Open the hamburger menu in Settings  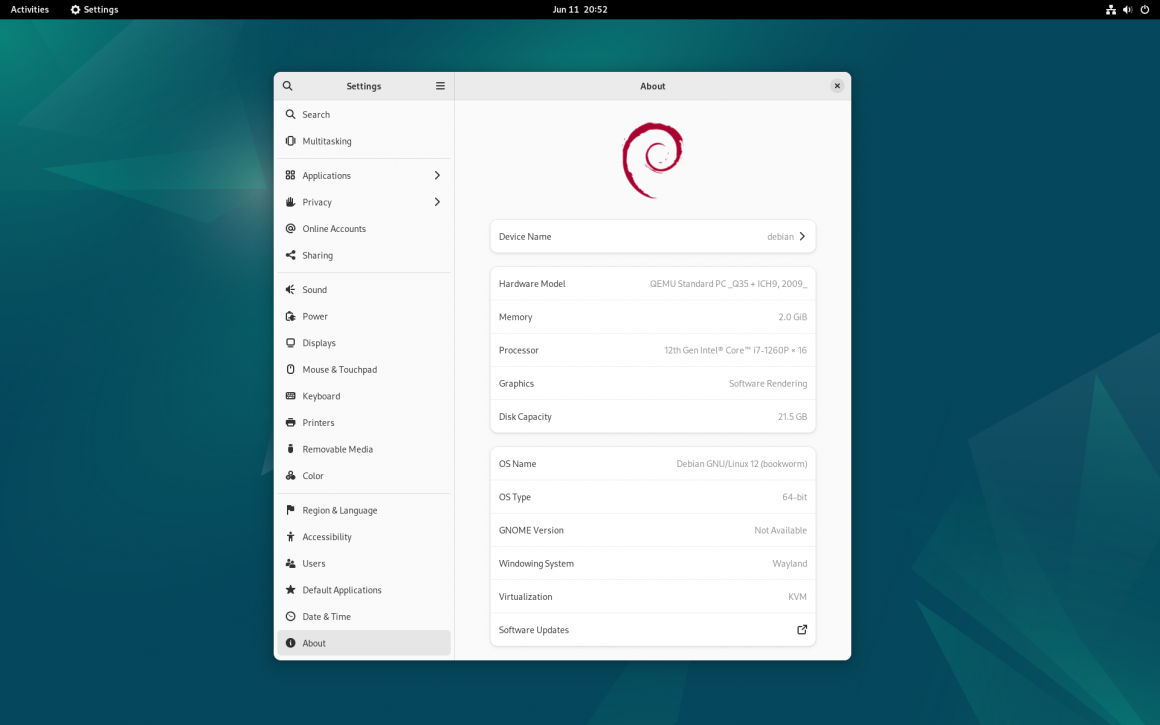(x=440, y=86)
